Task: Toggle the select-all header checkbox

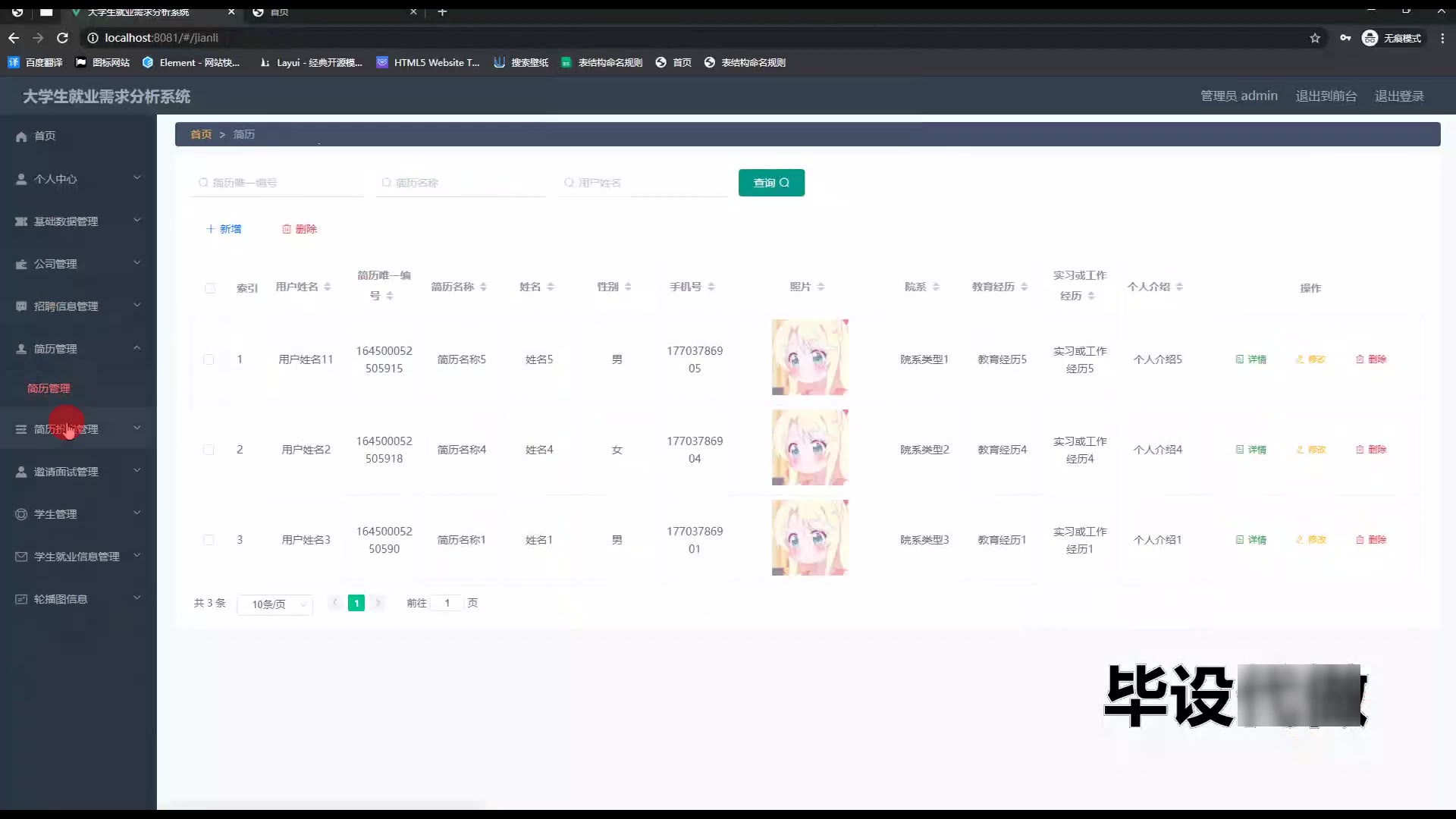Action: (x=210, y=288)
